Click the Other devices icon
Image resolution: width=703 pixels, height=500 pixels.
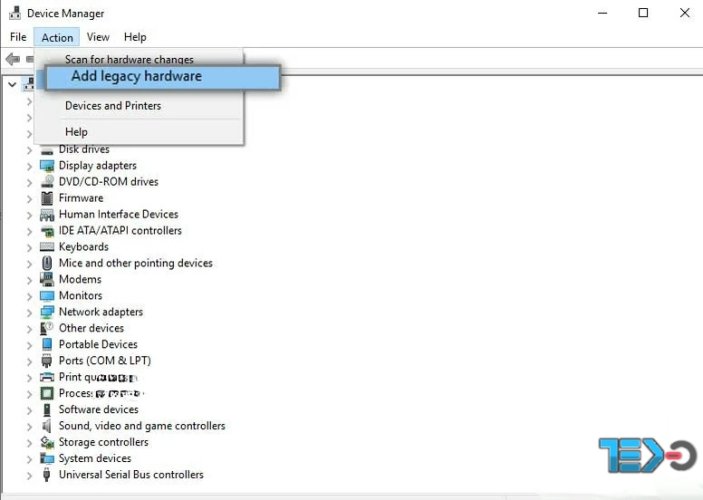(47, 328)
